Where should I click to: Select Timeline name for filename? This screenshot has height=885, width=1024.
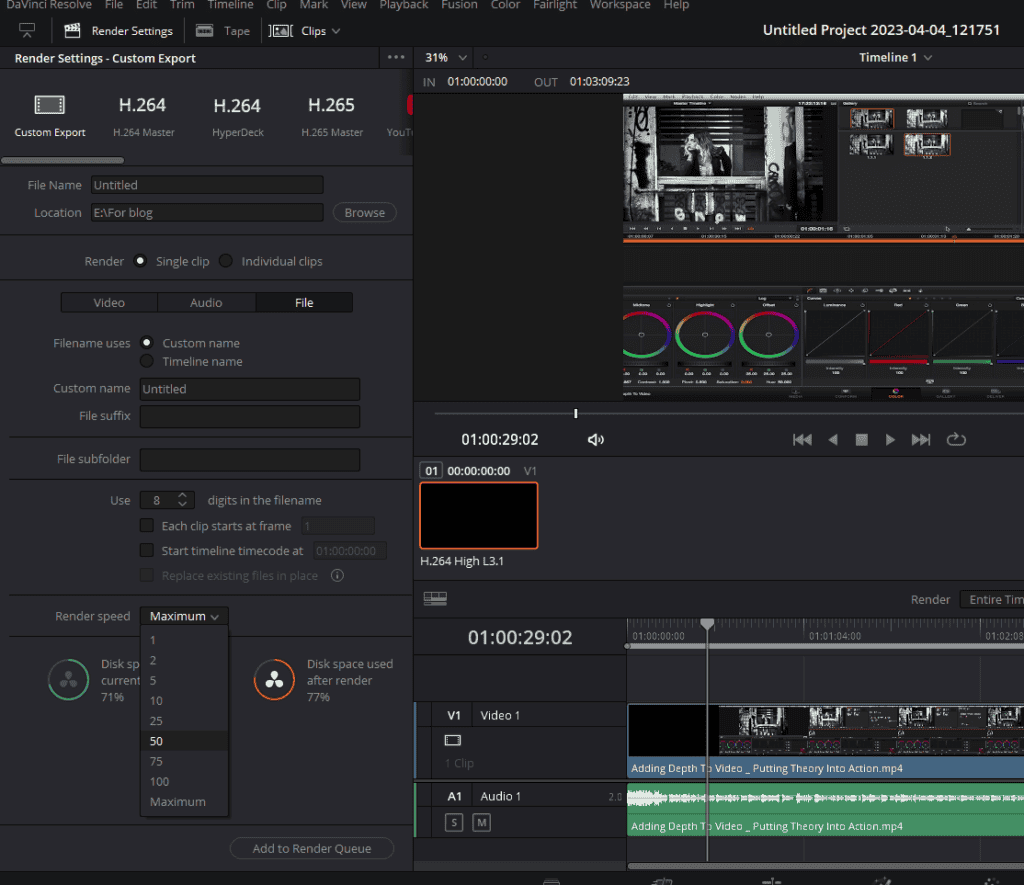(x=146, y=361)
